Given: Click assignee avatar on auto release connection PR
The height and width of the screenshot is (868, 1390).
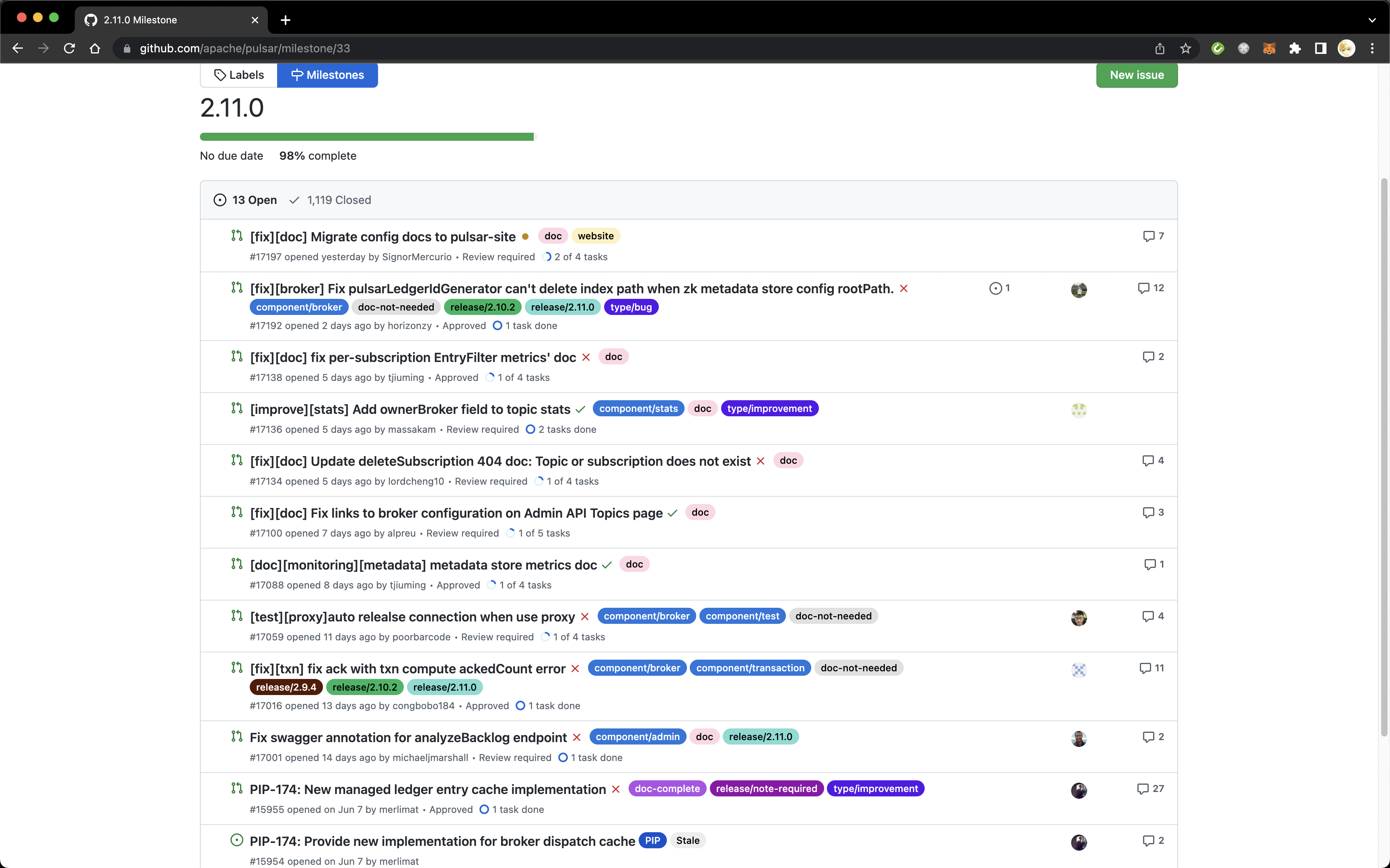Looking at the screenshot, I should (1079, 618).
